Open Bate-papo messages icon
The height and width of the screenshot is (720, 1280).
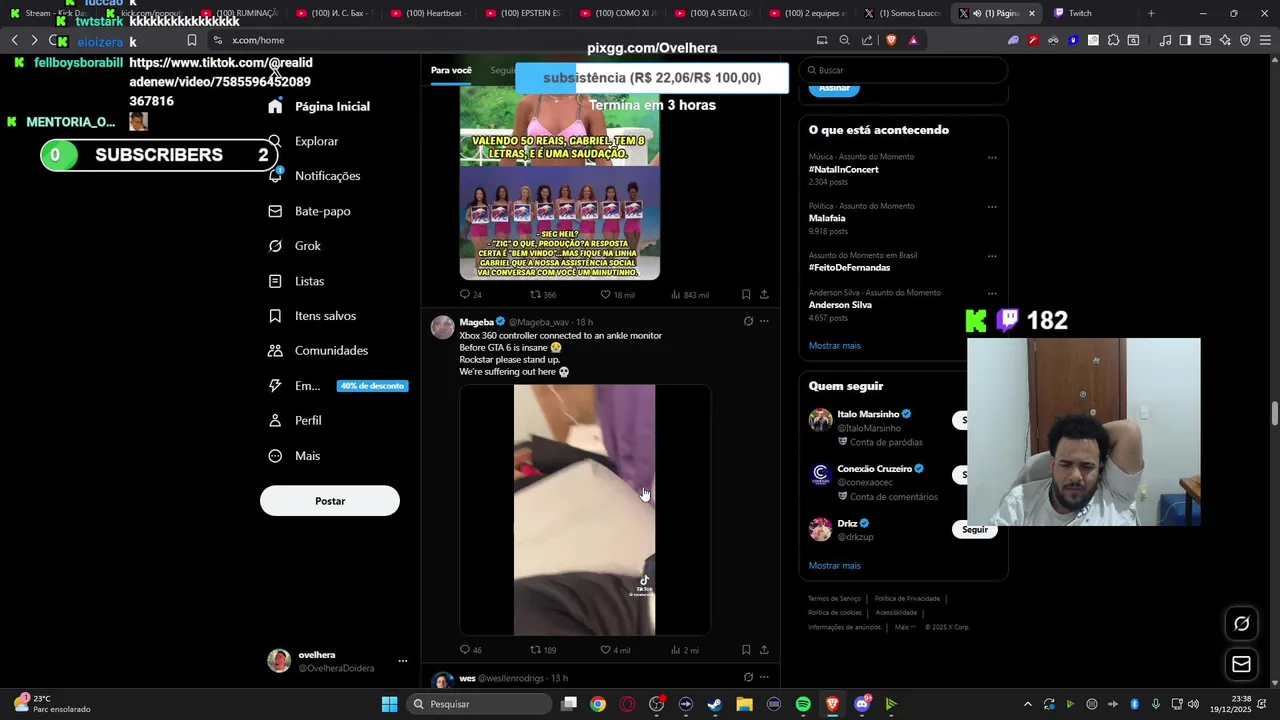(x=275, y=211)
